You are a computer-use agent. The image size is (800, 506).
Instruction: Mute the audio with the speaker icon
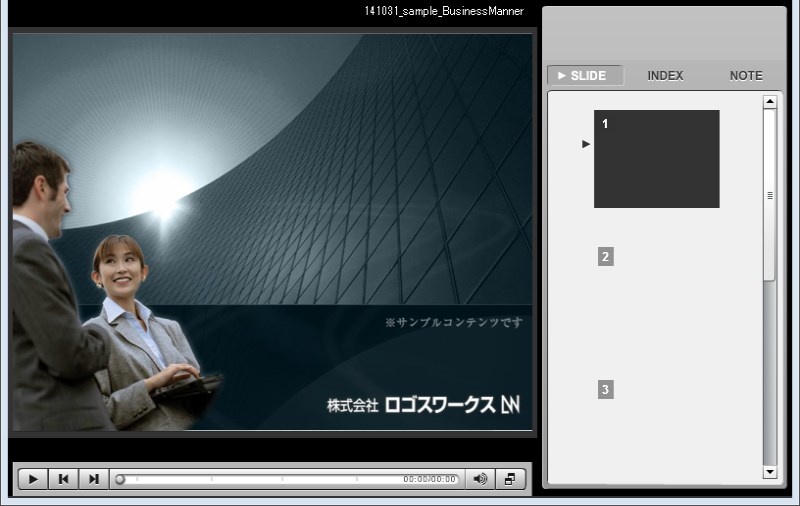[x=480, y=479]
